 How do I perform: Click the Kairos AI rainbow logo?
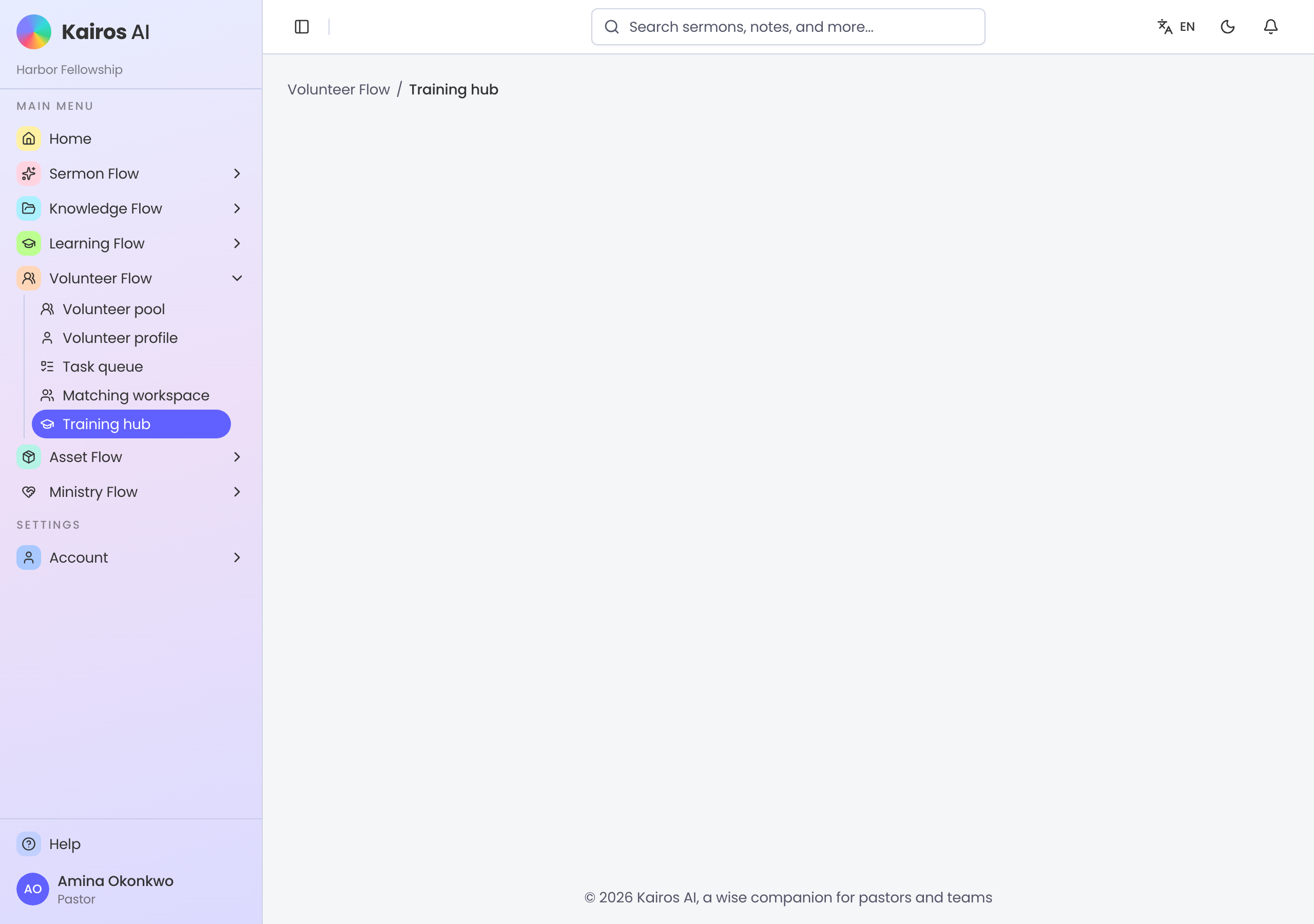click(x=34, y=32)
